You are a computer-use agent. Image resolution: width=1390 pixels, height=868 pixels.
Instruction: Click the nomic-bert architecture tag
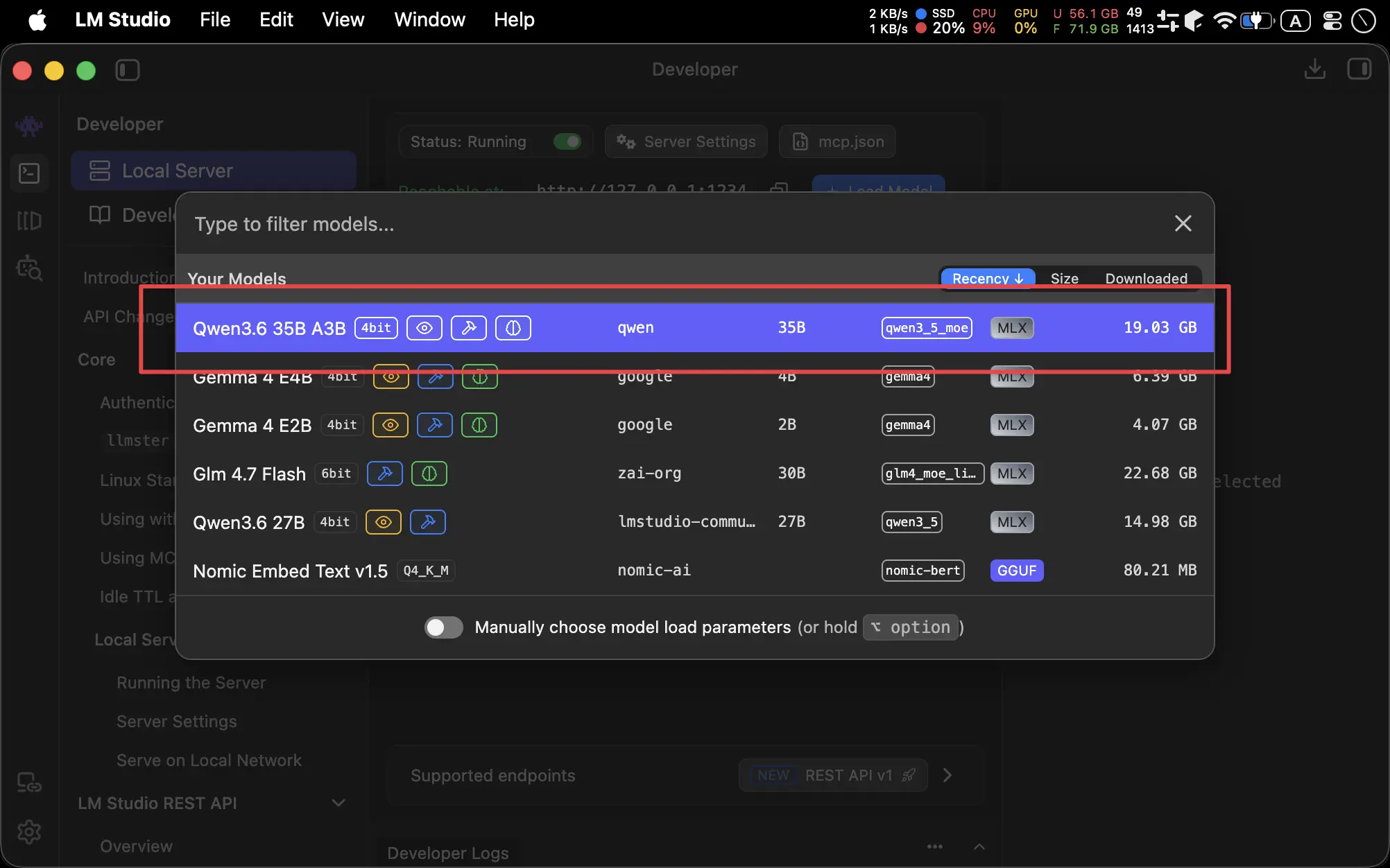(x=923, y=571)
